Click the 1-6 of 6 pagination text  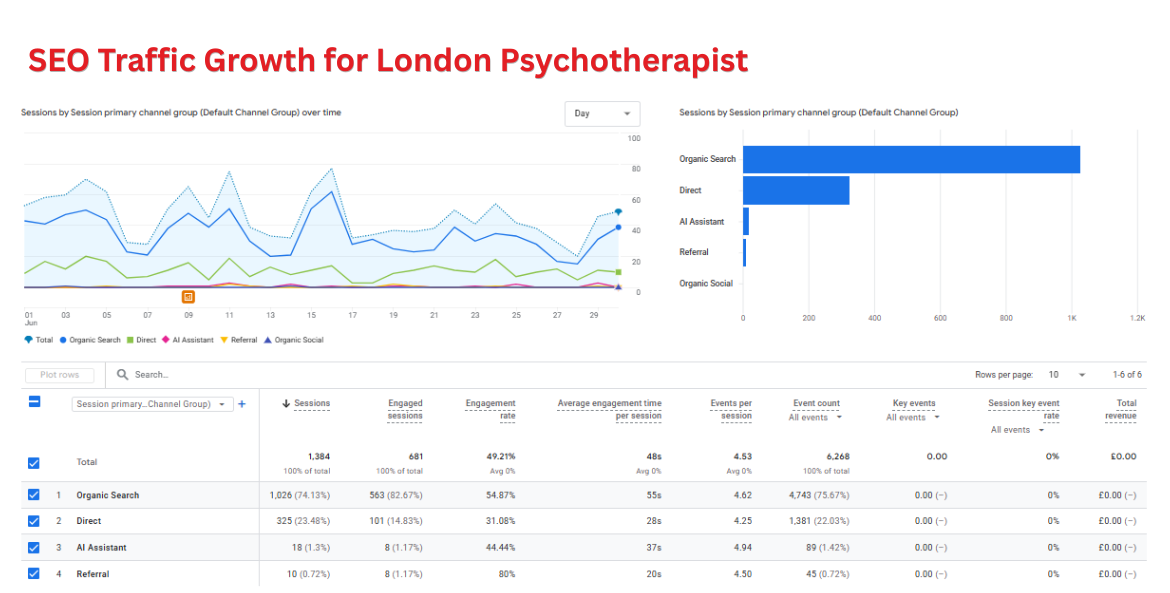coord(1127,374)
